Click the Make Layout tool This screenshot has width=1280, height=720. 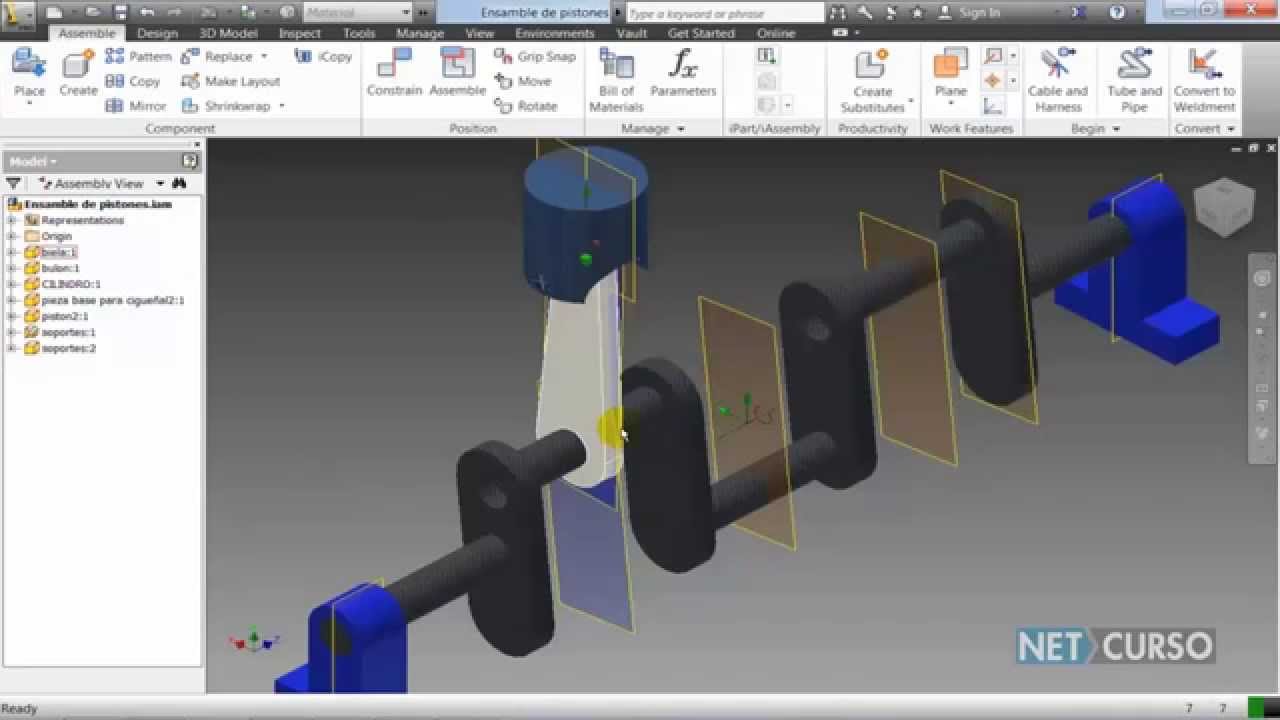pyautogui.click(x=231, y=81)
